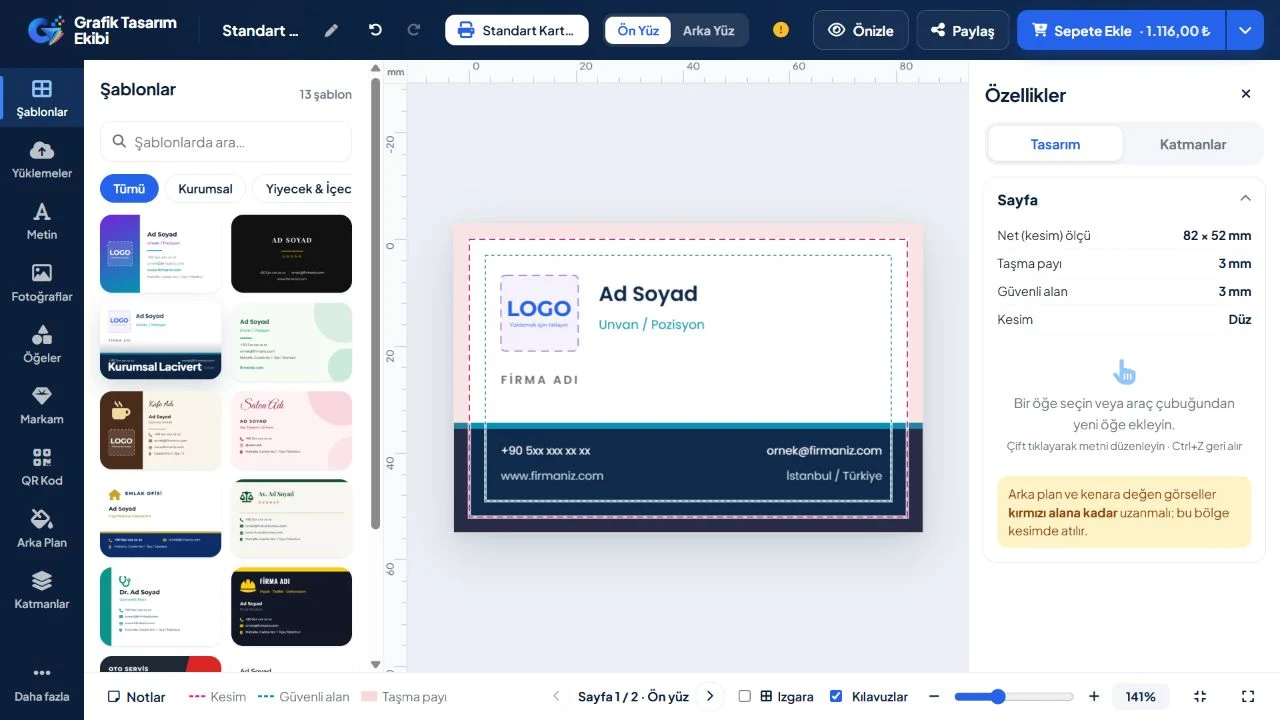
Task: Click the 141% zoom percentage
Action: click(x=1141, y=697)
